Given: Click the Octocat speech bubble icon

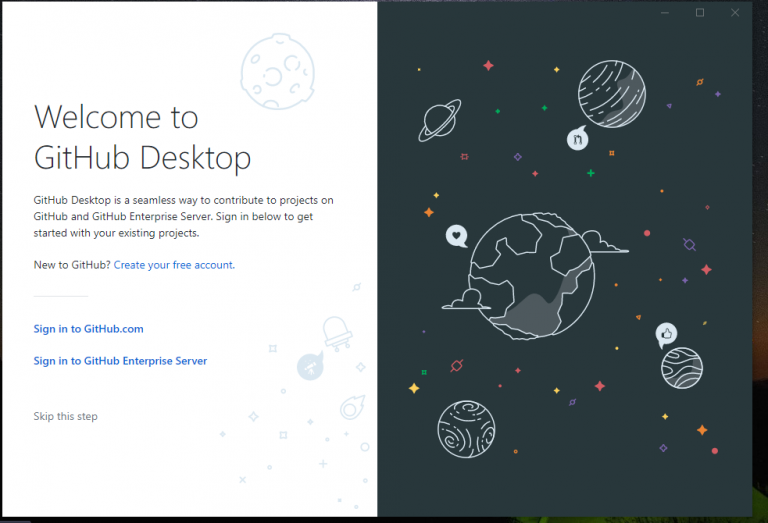Looking at the screenshot, I should [577, 139].
